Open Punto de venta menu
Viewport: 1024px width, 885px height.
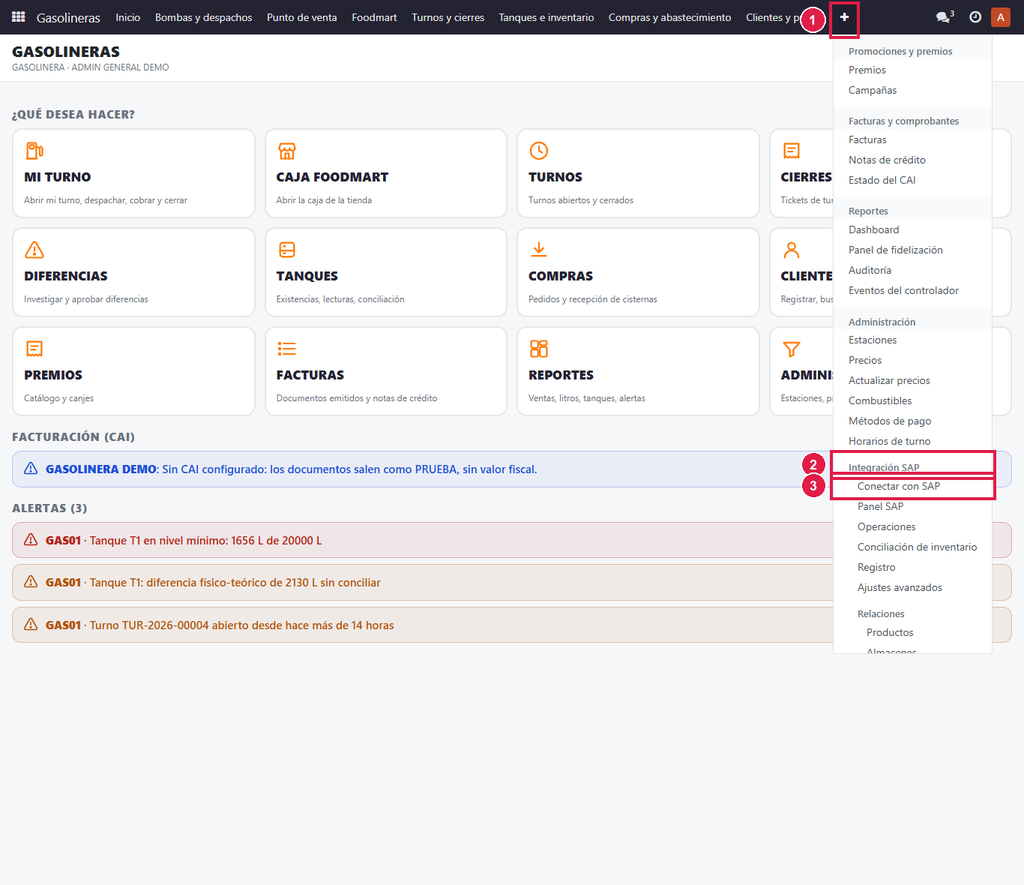pyautogui.click(x=302, y=17)
